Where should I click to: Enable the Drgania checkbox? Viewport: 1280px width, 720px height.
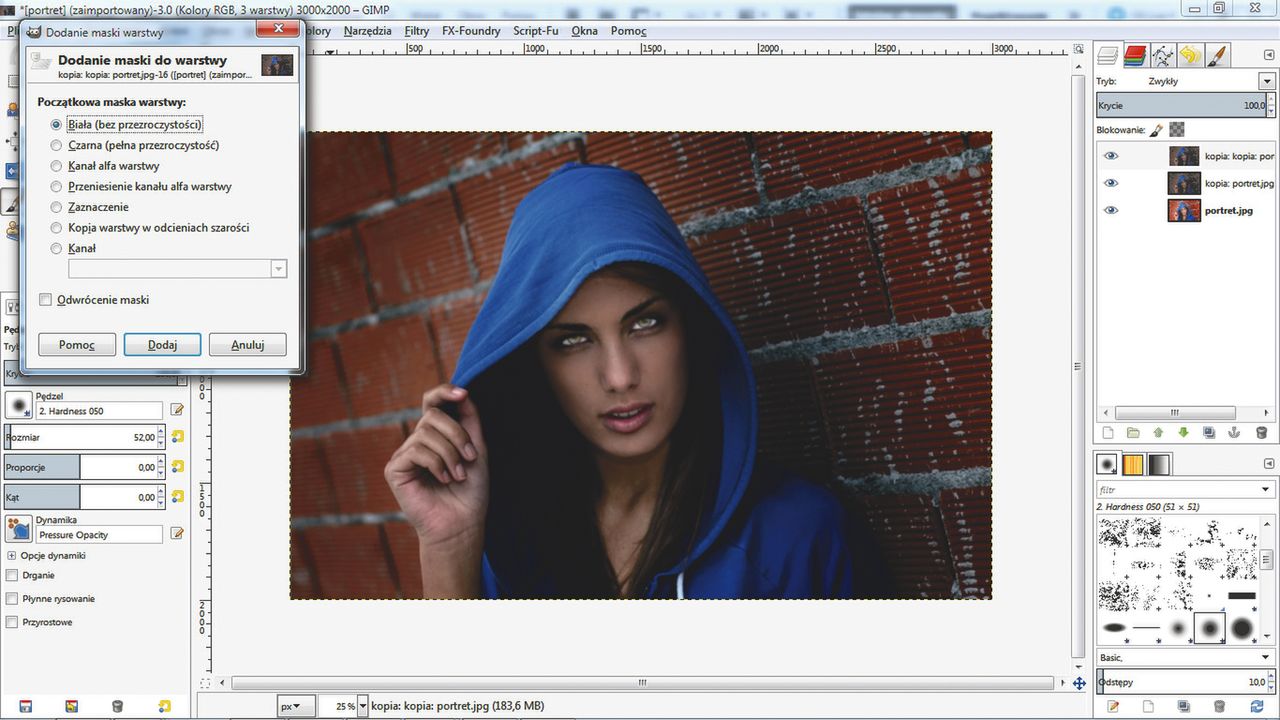[x=12, y=575]
